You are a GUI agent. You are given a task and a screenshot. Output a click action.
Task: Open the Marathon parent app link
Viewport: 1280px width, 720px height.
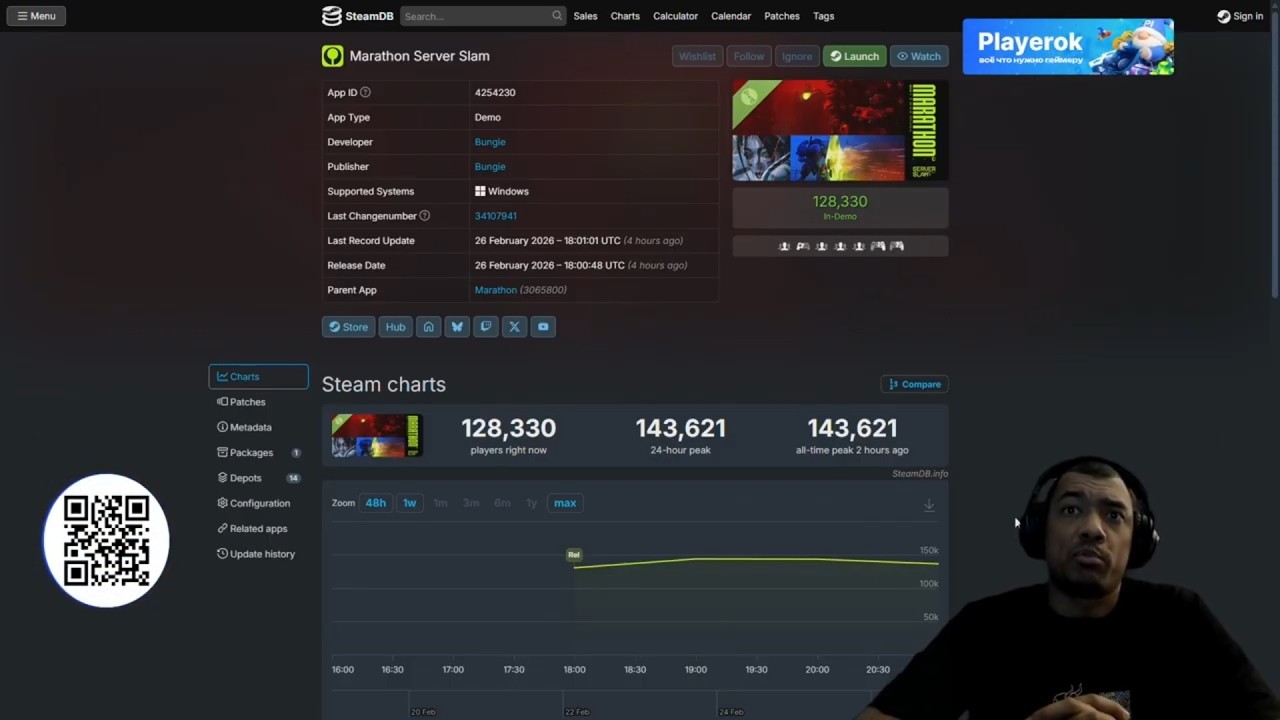(x=496, y=290)
